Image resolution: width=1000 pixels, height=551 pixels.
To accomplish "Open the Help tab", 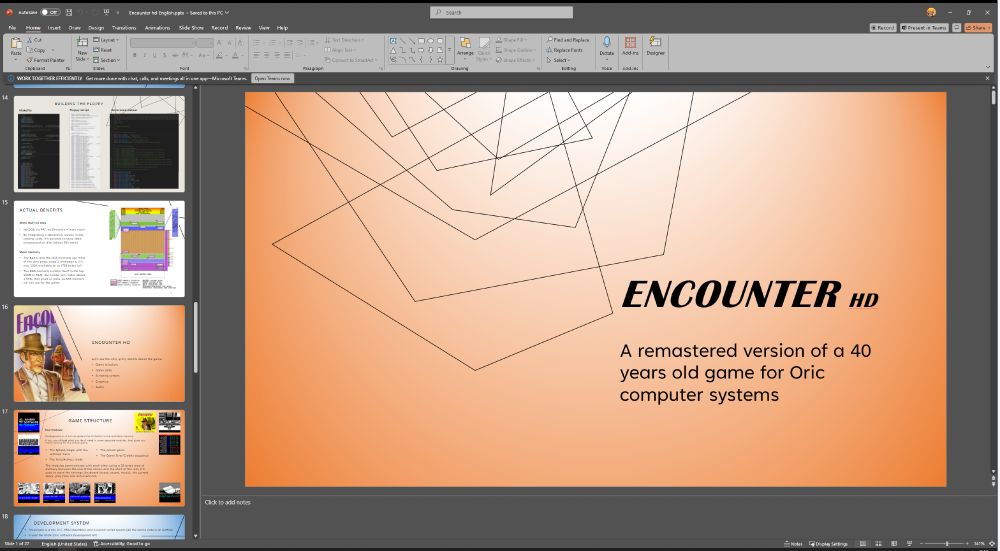I will click(x=283, y=28).
